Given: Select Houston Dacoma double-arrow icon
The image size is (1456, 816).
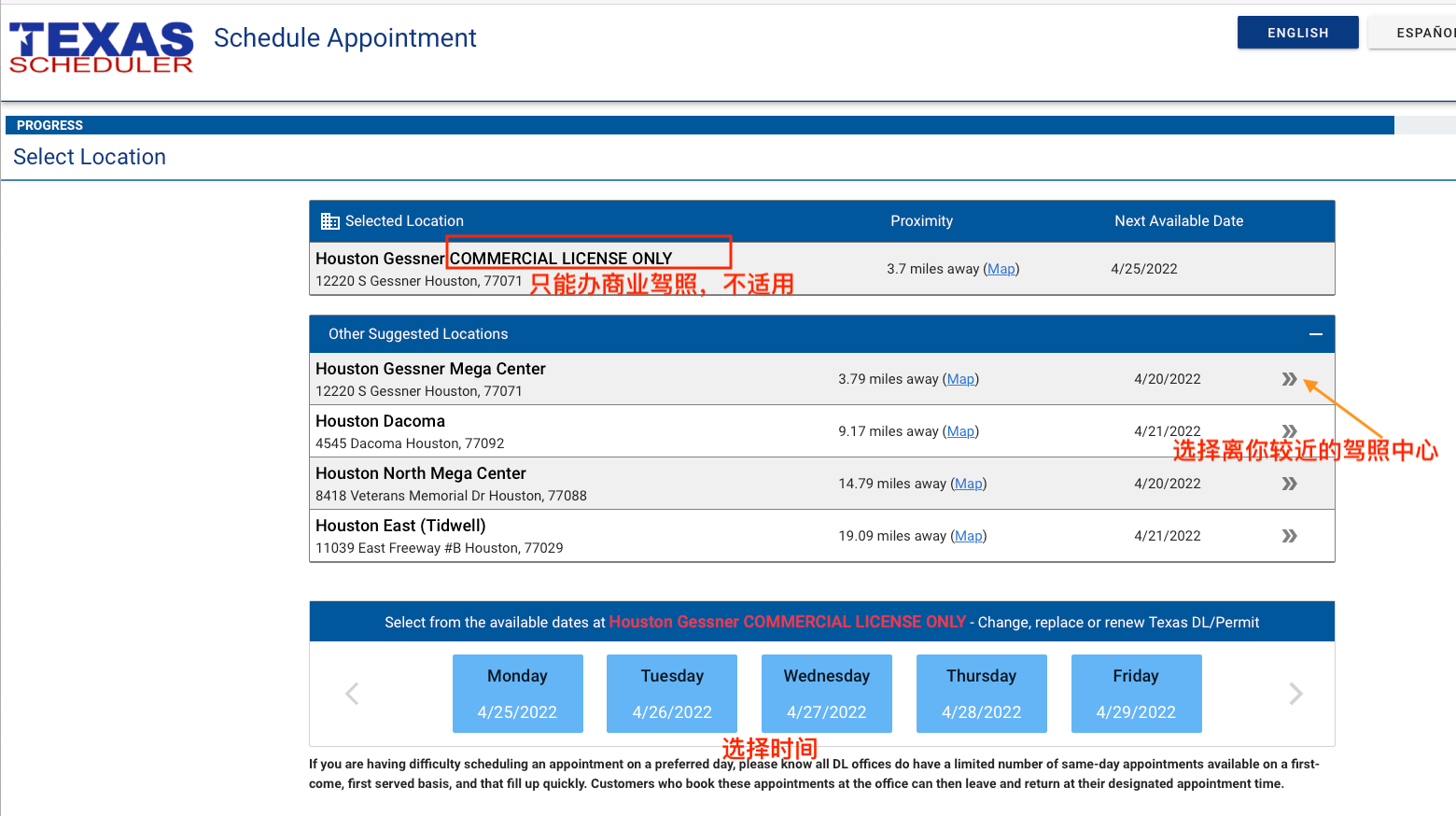Looking at the screenshot, I should point(1289,431).
